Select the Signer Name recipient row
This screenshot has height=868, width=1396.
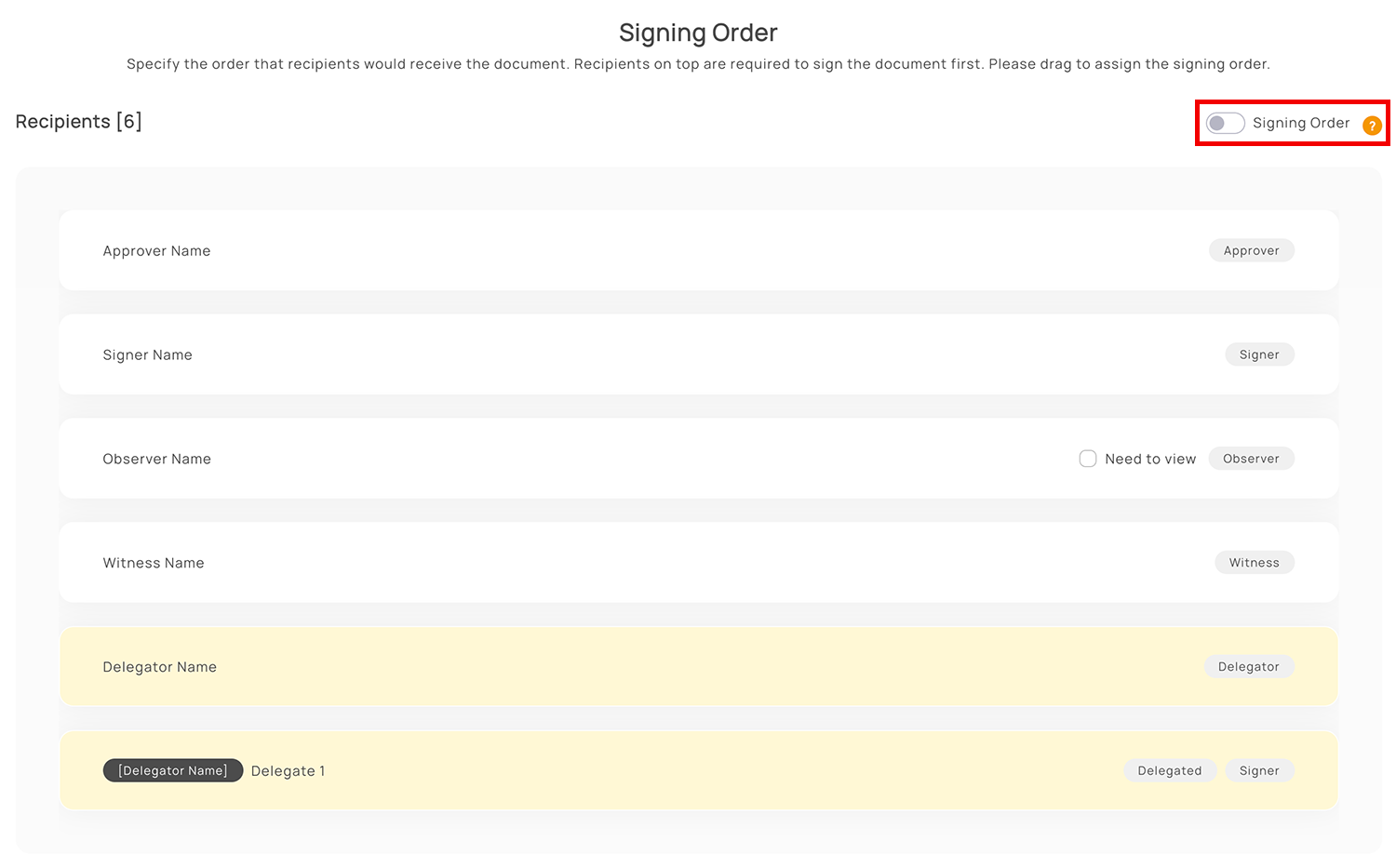tap(699, 354)
